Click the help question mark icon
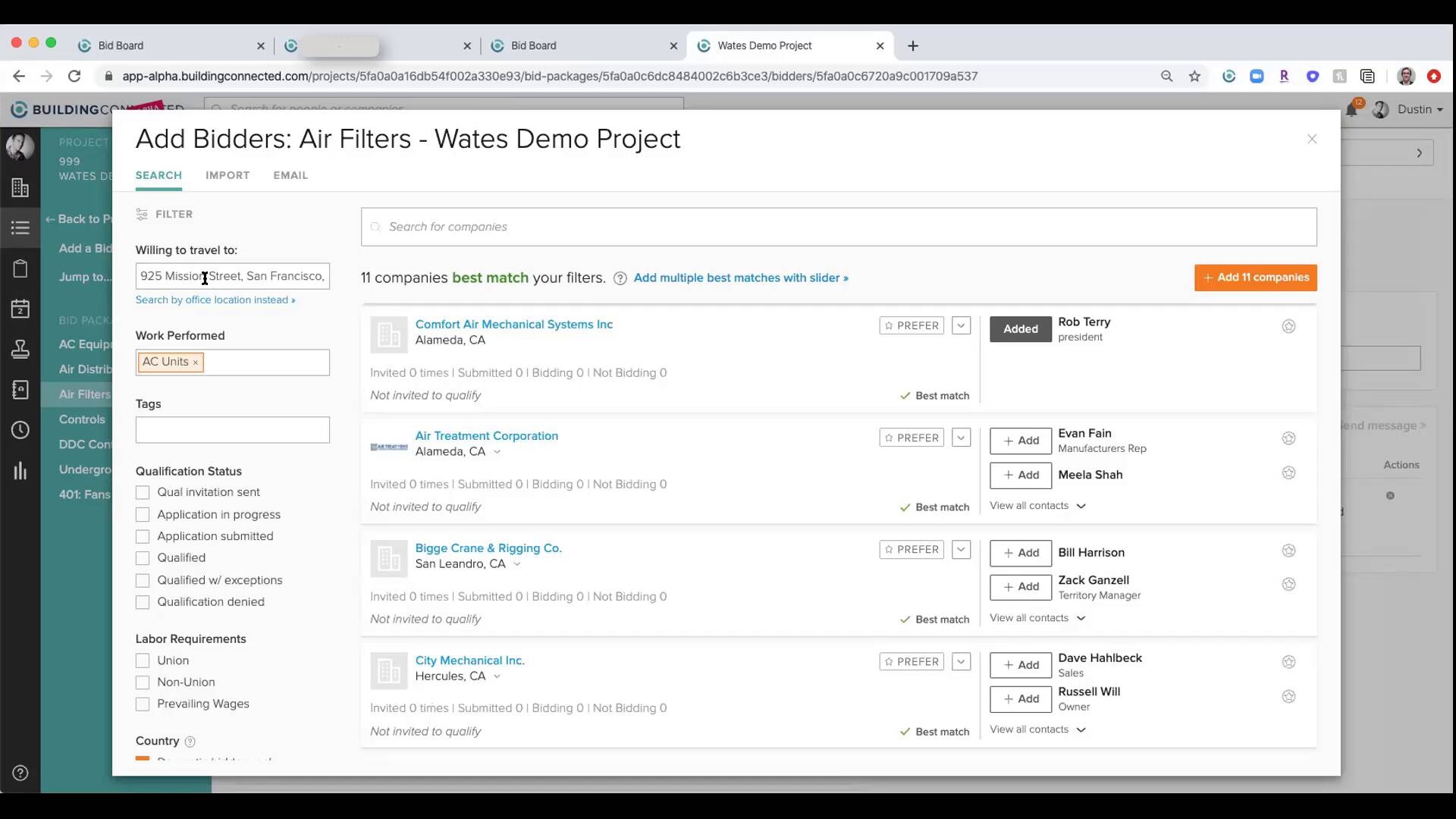Viewport: 1456px width, 819px height. pos(20,773)
